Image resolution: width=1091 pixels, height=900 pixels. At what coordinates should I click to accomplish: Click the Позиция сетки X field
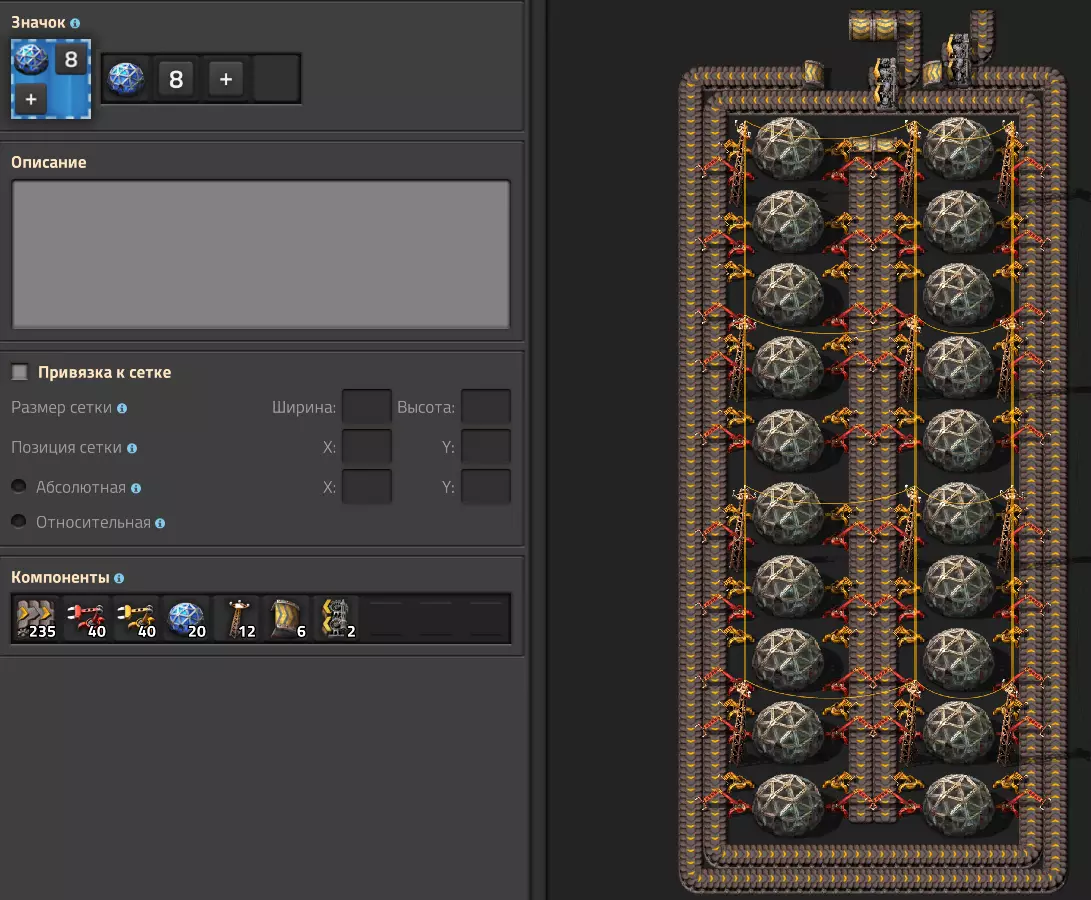tap(367, 447)
